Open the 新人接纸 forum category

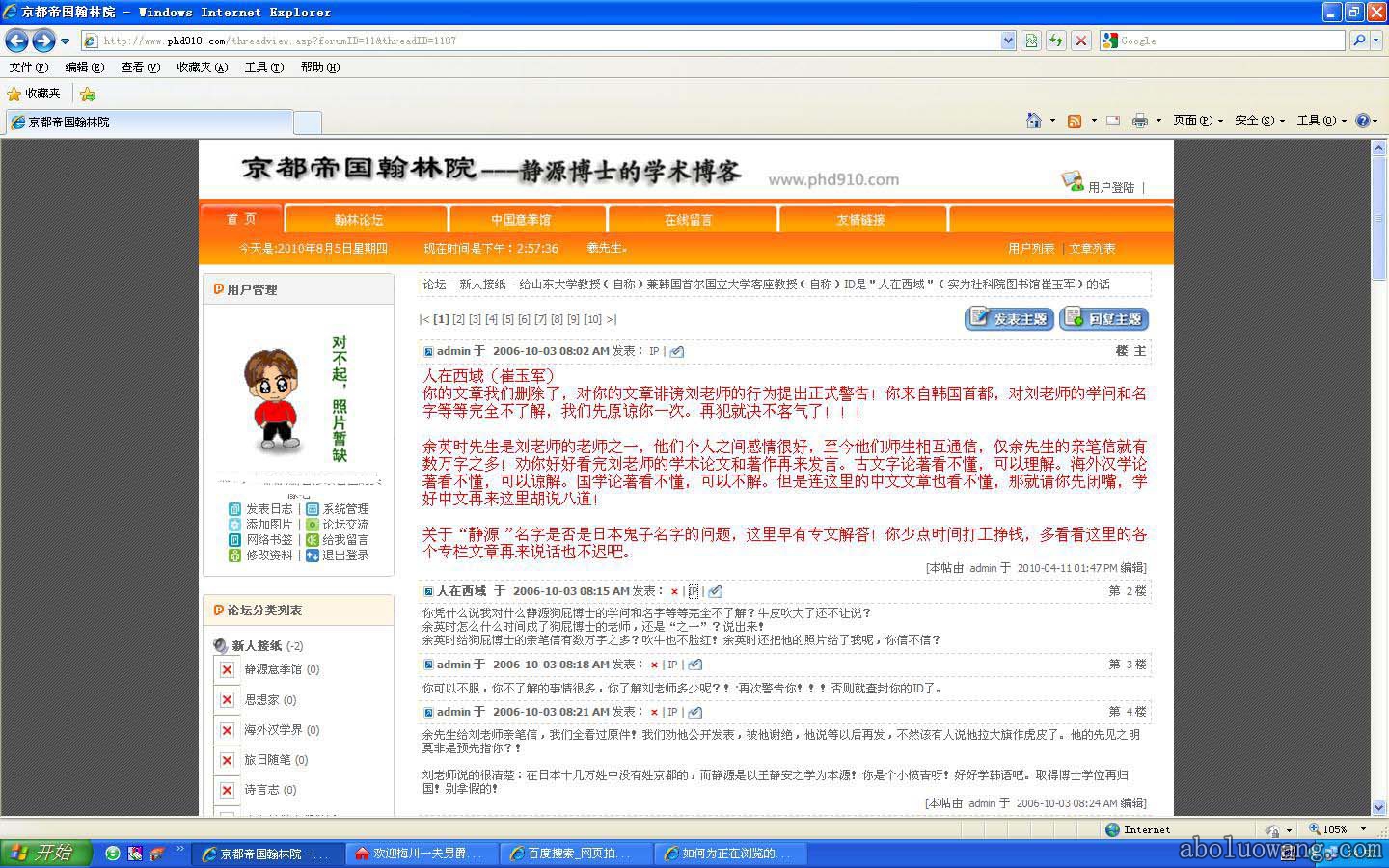[x=257, y=645]
